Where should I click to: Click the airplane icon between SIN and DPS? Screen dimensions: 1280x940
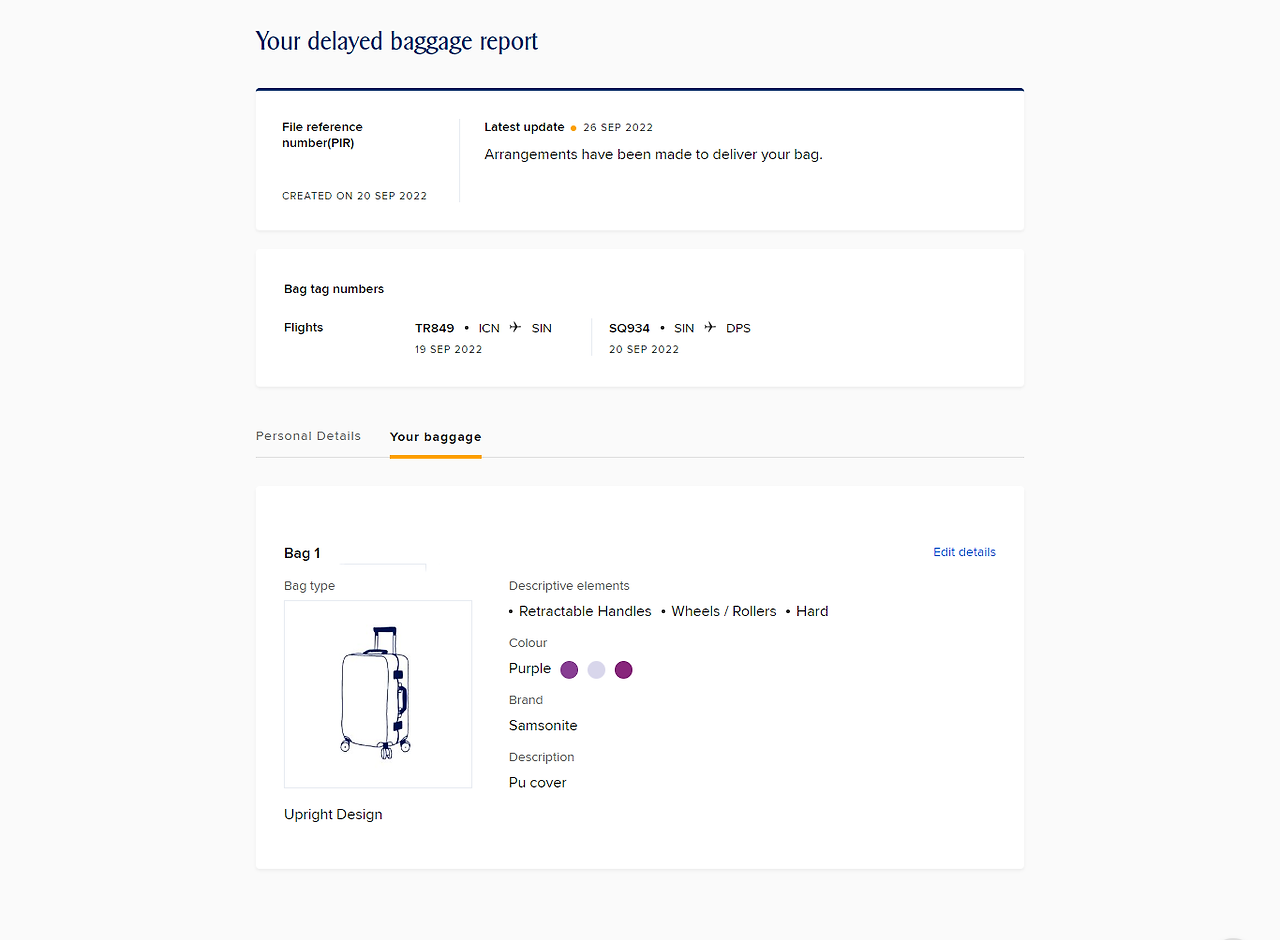pyautogui.click(x=710, y=326)
